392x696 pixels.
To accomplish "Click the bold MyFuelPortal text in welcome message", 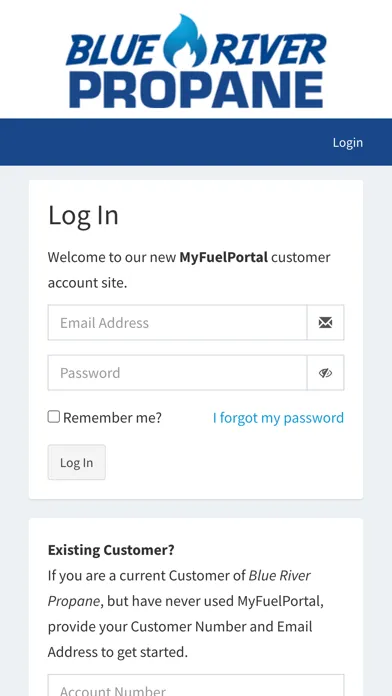I will click(x=223, y=257).
